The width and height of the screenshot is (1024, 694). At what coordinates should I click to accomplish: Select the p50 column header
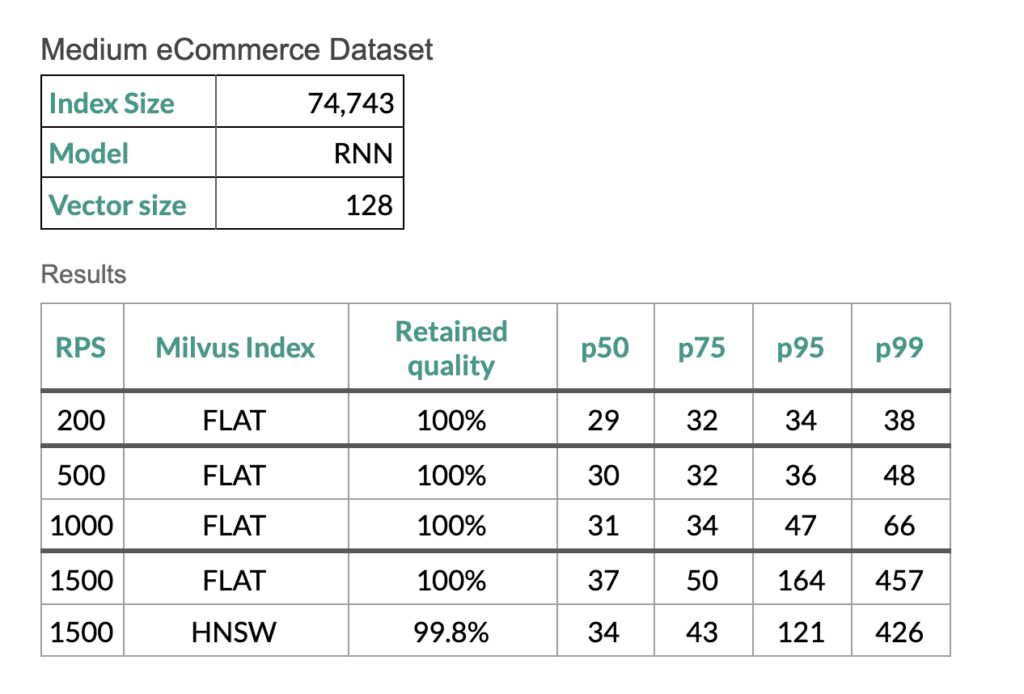[605, 348]
